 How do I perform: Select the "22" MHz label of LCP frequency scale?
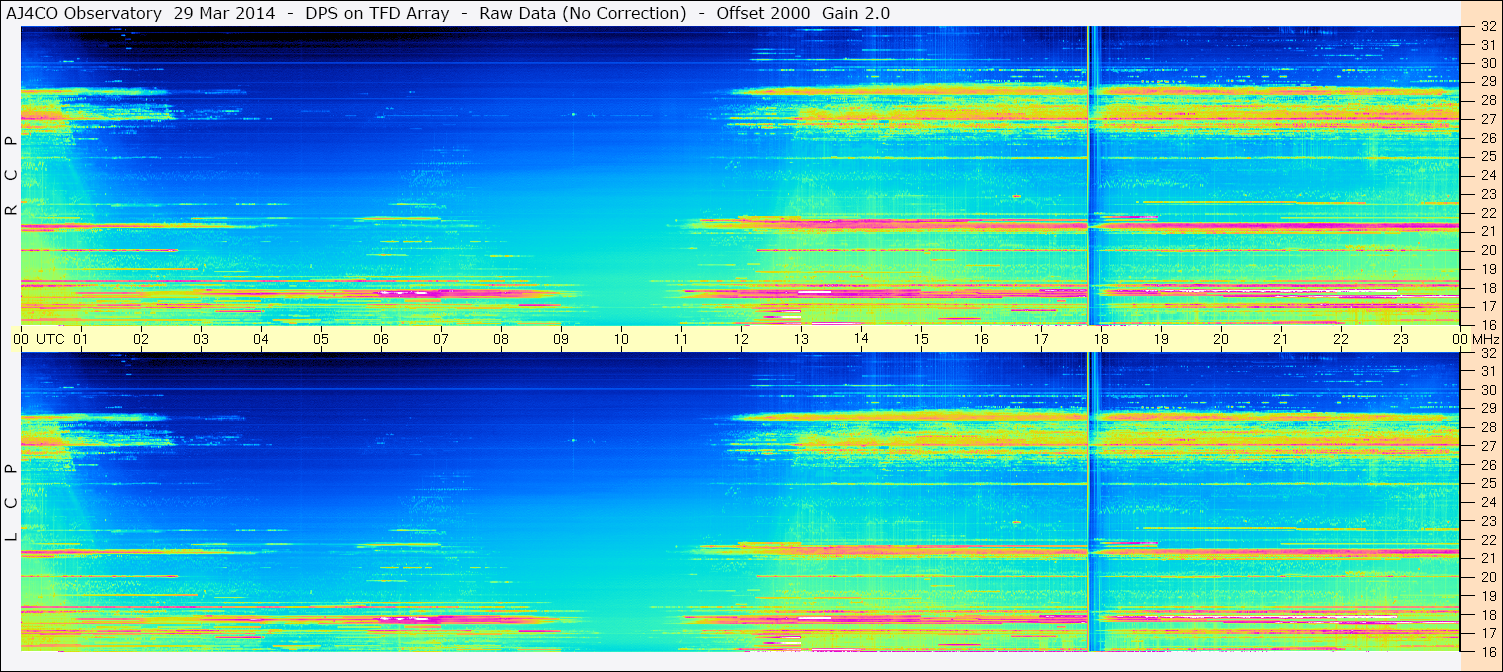pyautogui.click(x=1488, y=540)
